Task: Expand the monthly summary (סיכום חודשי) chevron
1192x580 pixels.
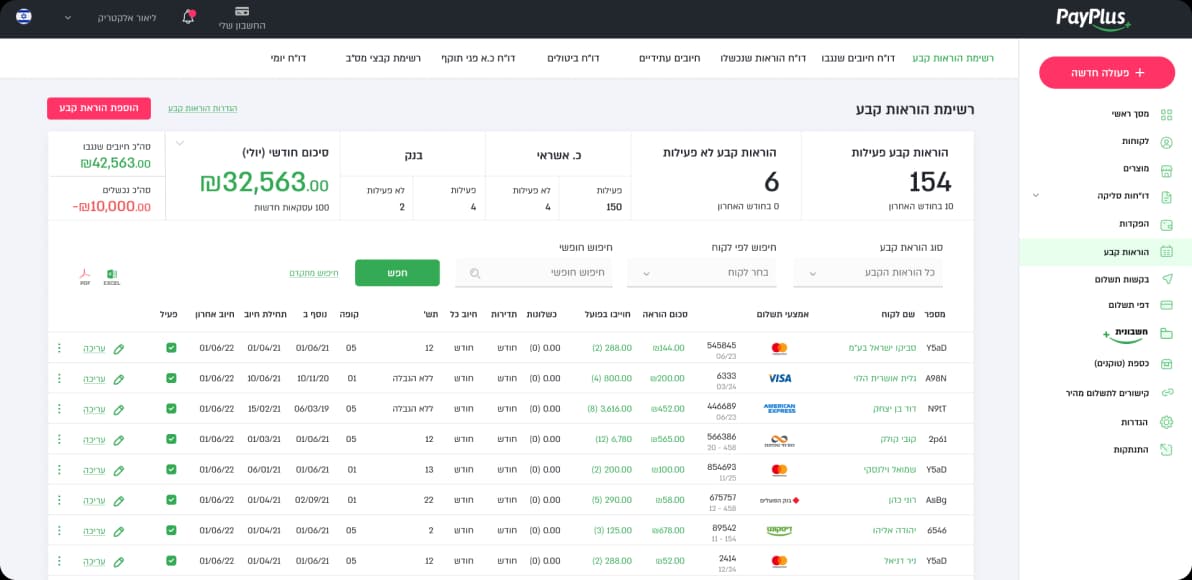Action: (x=179, y=142)
